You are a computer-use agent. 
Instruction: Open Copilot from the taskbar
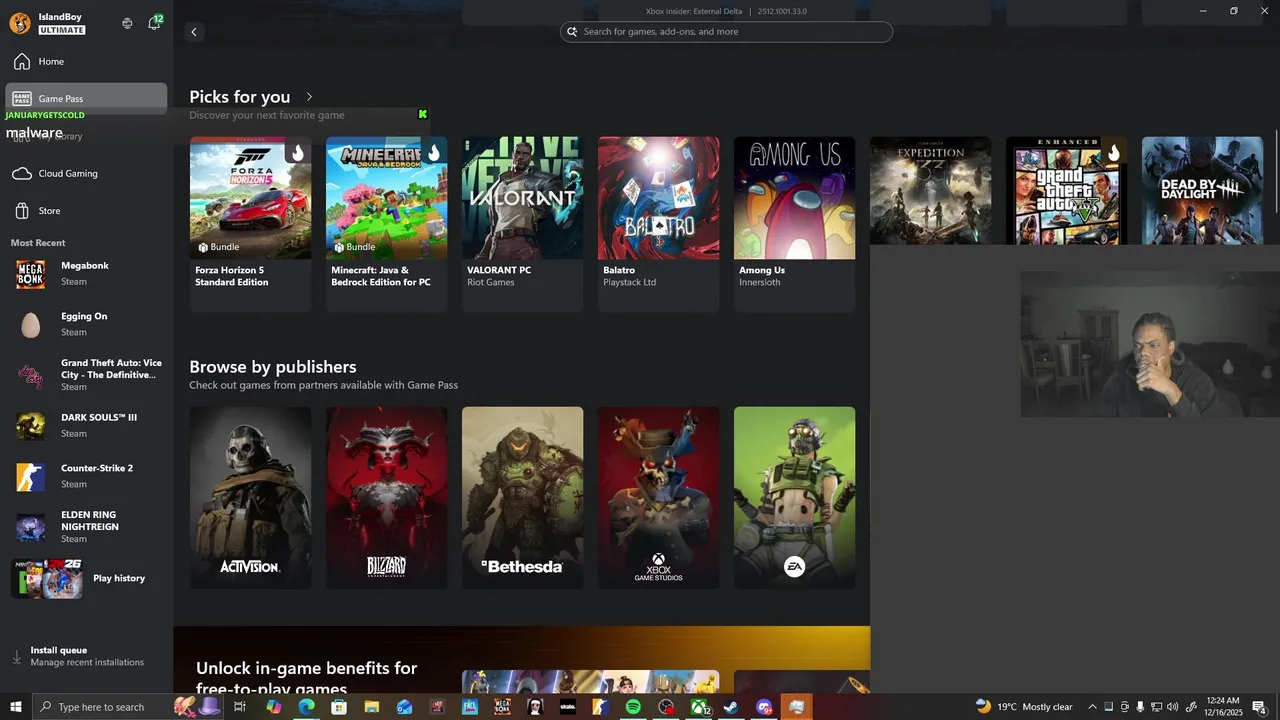274,707
